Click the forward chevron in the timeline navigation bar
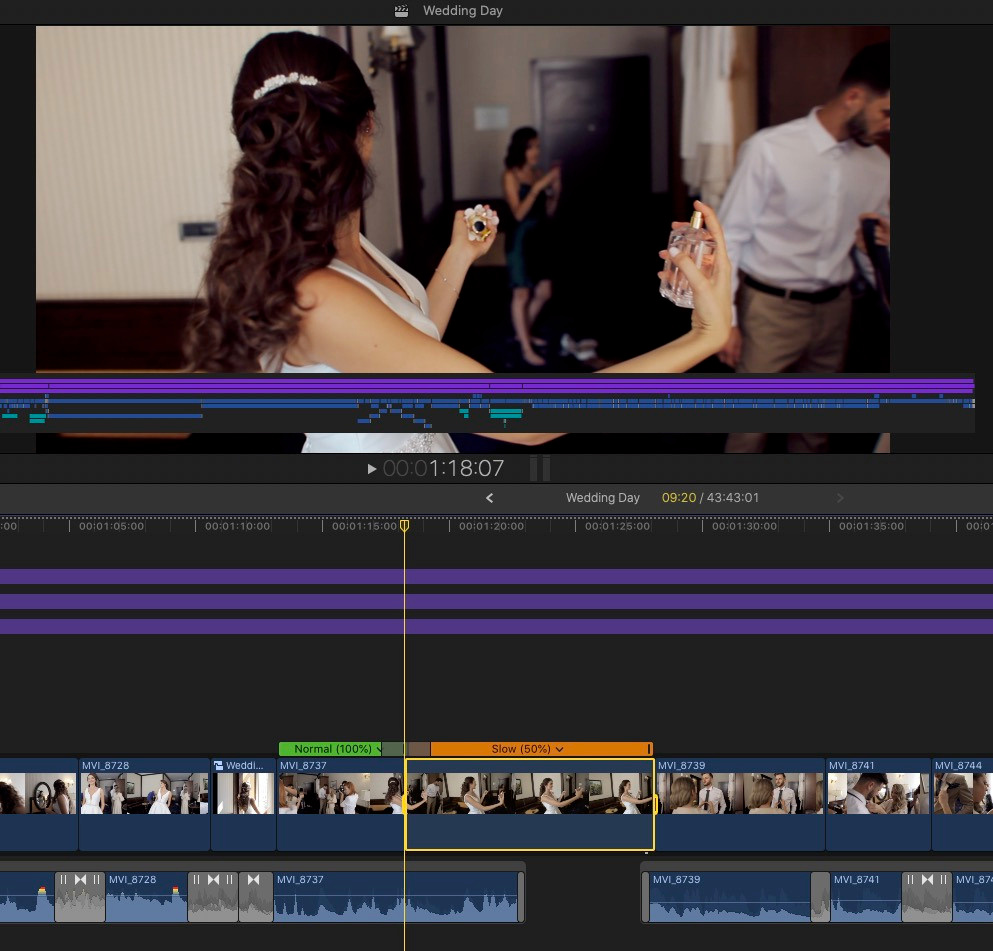 tap(840, 497)
